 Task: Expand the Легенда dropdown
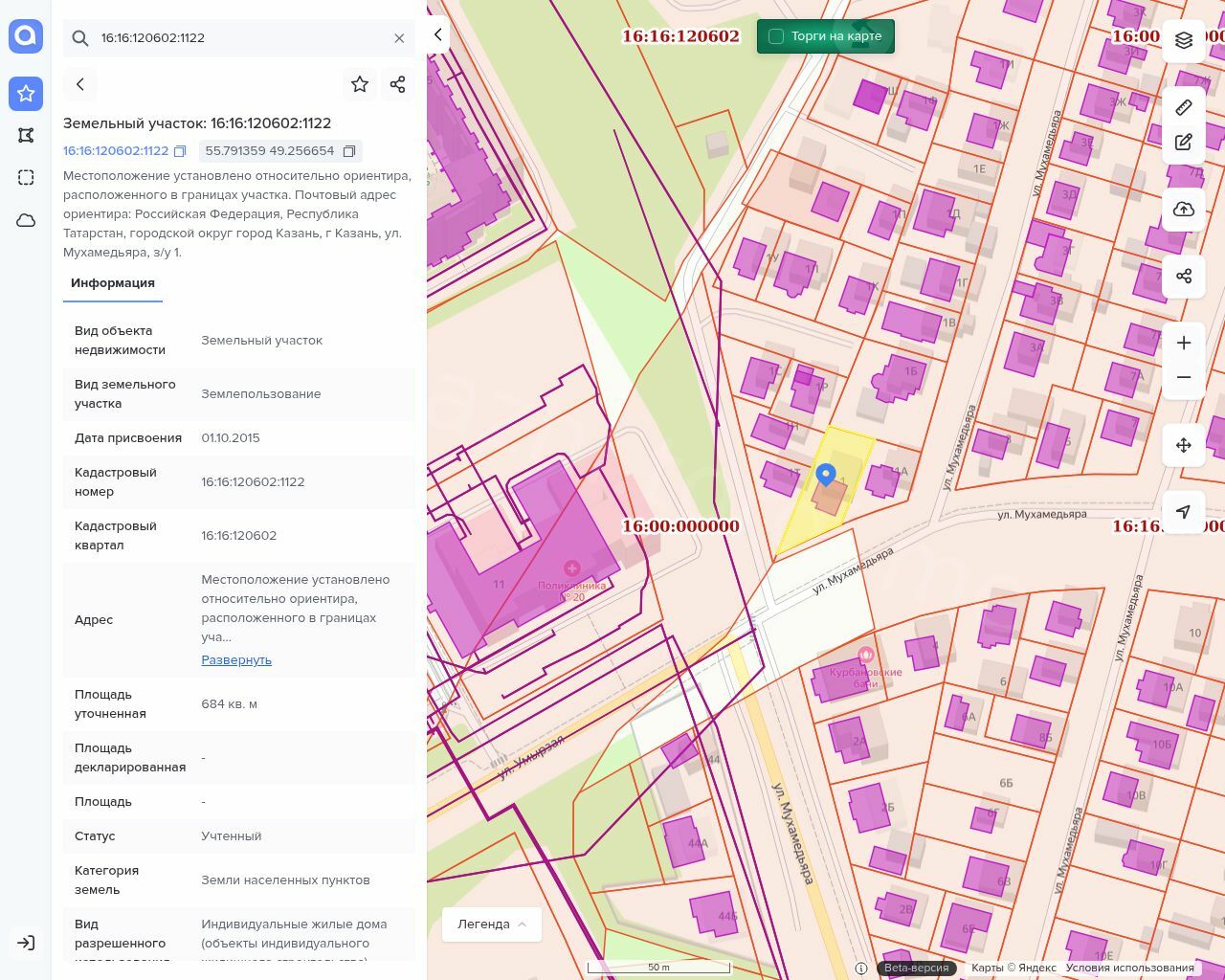(492, 924)
